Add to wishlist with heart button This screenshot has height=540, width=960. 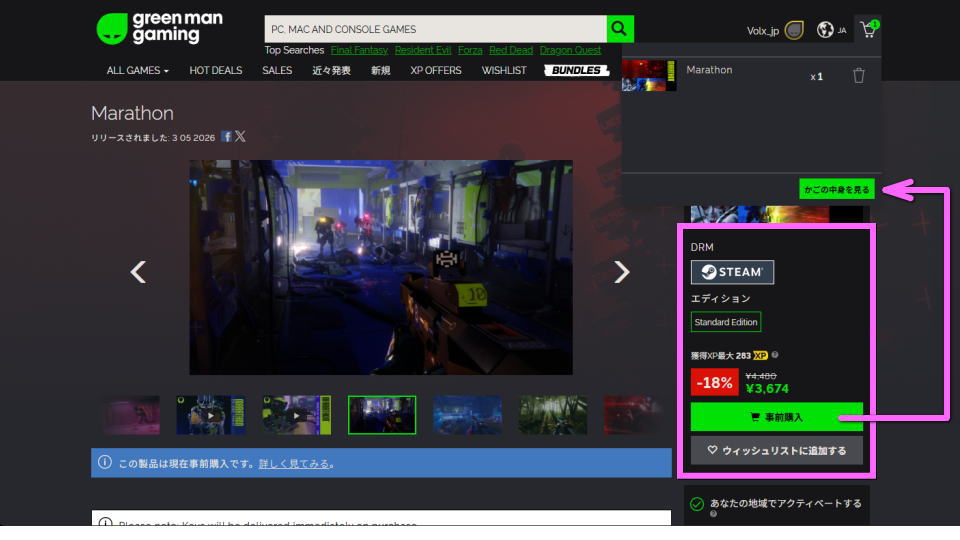(777, 450)
